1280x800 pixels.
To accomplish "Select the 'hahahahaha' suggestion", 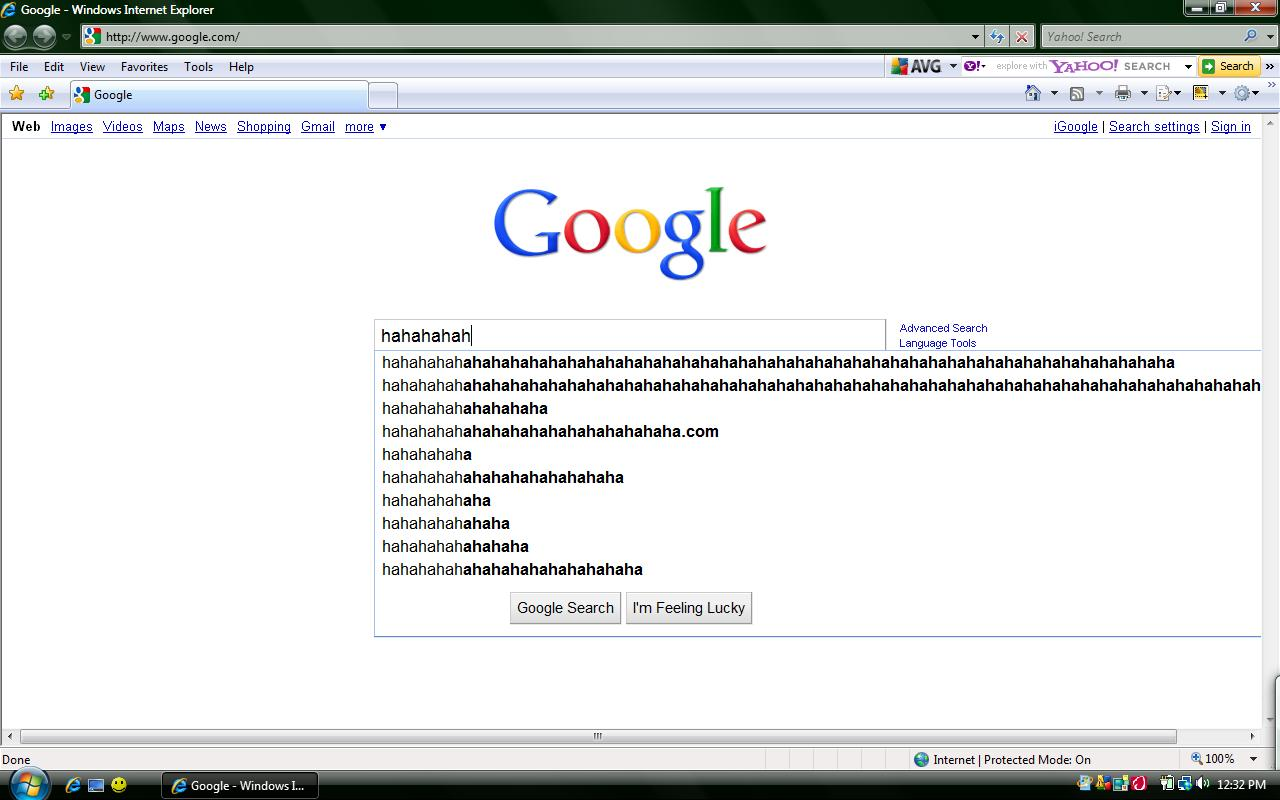I will tap(427, 454).
